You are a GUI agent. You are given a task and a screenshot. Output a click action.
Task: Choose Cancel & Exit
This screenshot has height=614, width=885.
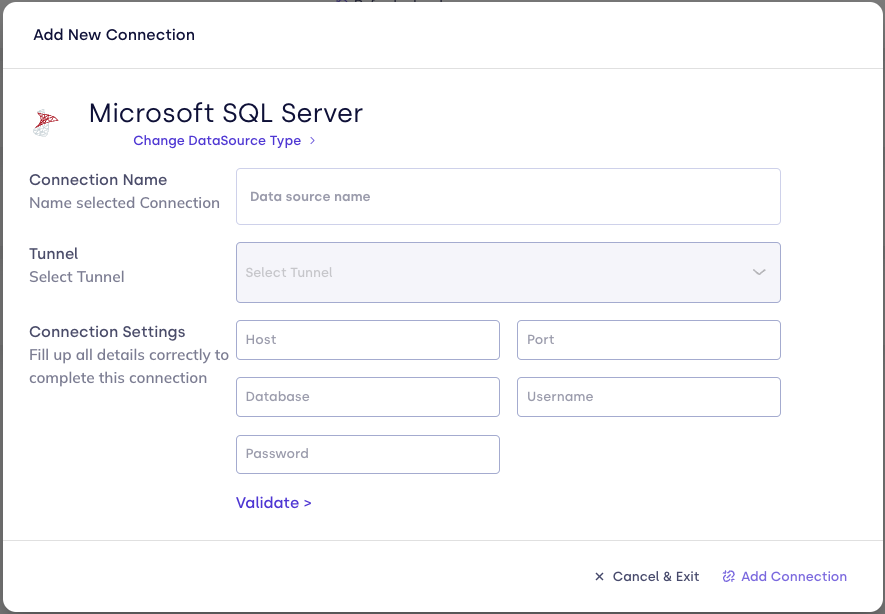point(647,577)
